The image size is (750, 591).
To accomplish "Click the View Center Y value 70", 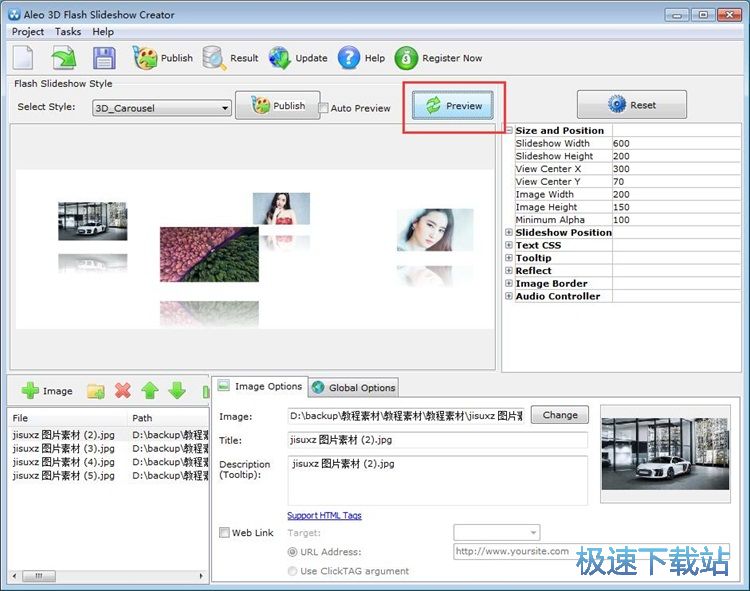I will click(676, 181).
